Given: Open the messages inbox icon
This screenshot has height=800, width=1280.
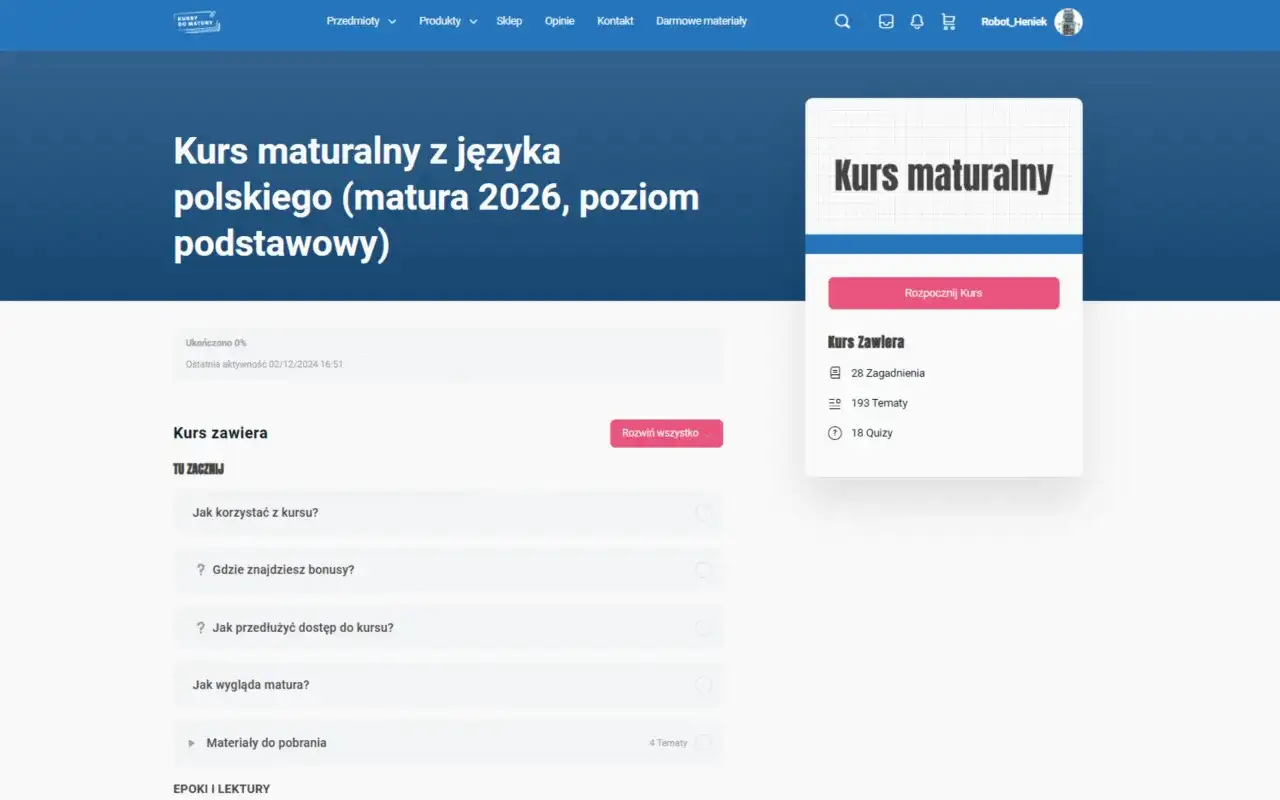Looking at the screenshot, I should coord(886,21).
